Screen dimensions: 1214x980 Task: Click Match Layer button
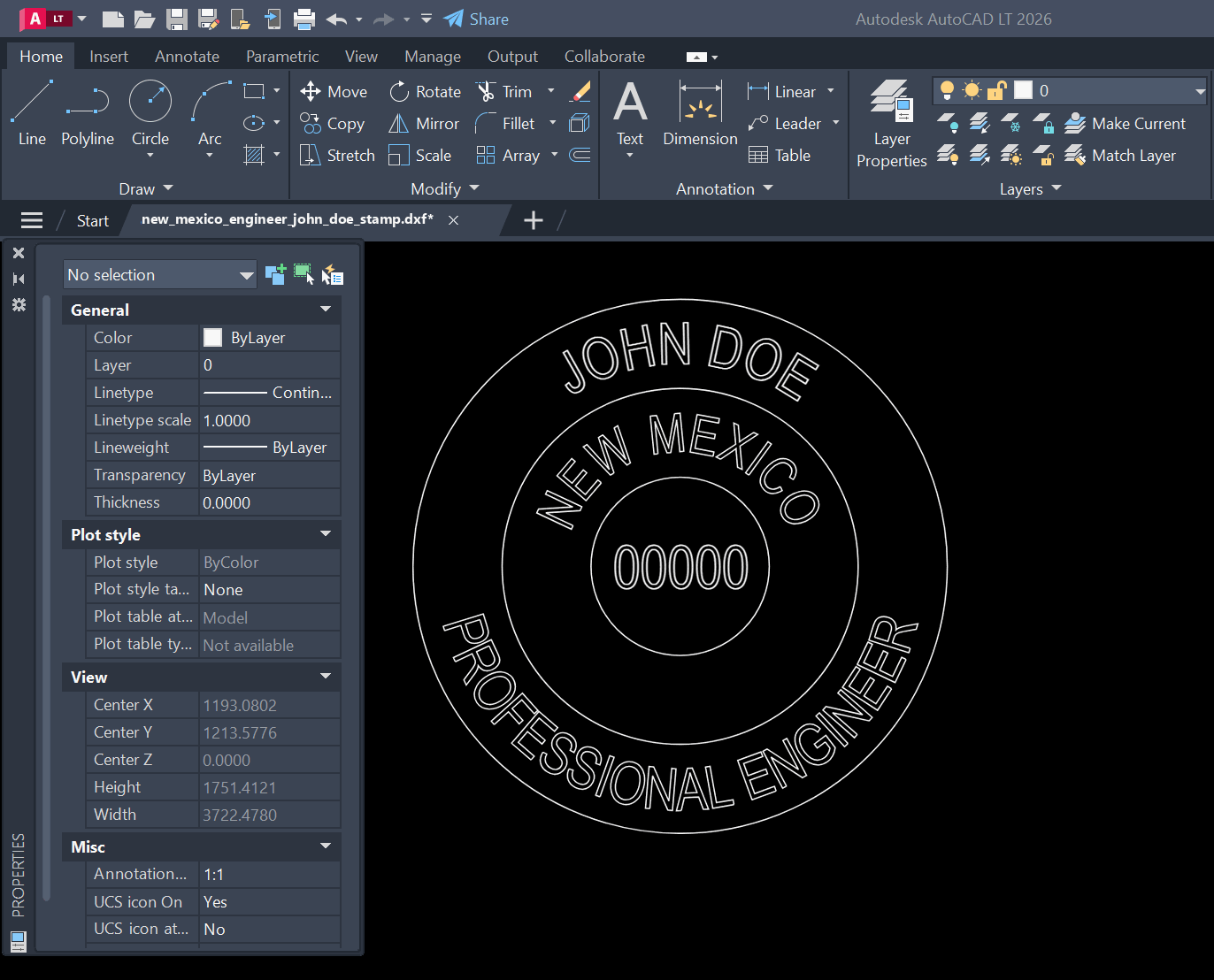pyautogui.click(x=1120, y=155)
